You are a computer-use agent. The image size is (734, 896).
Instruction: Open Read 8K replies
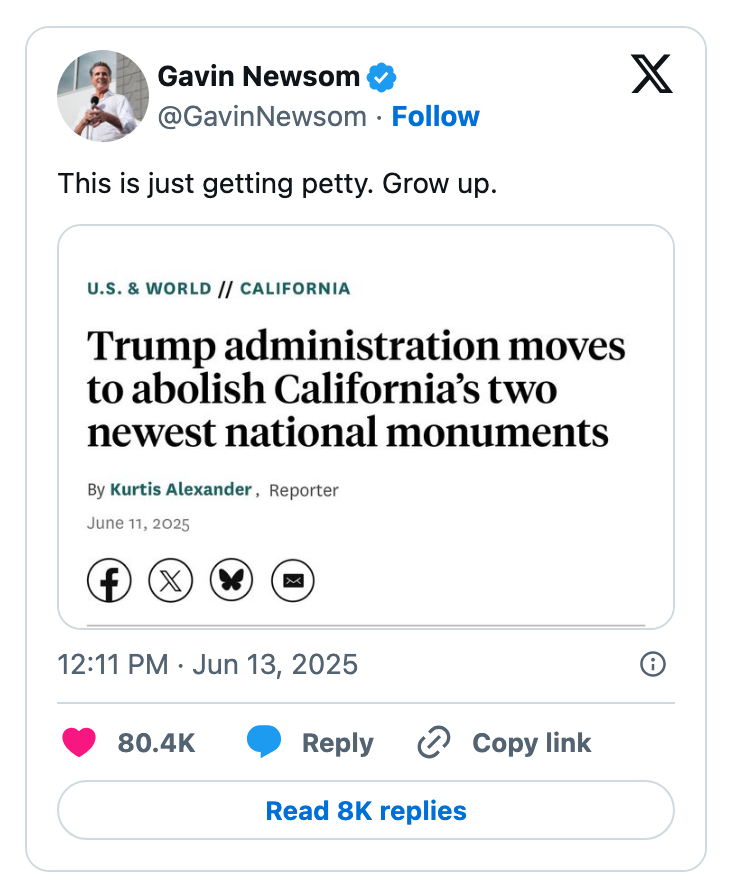point(366,811)
